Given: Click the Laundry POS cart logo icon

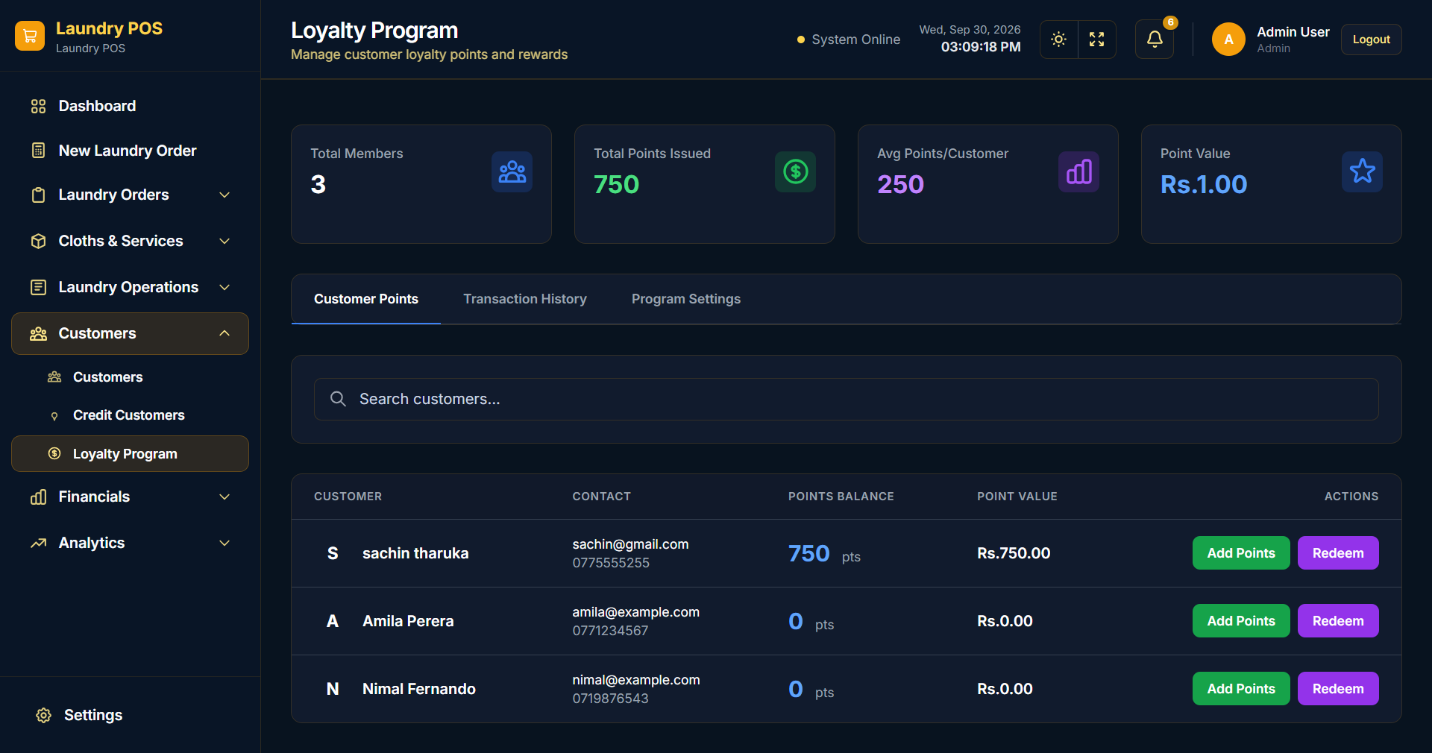Looking at the screenshot, I should point(30,36).
